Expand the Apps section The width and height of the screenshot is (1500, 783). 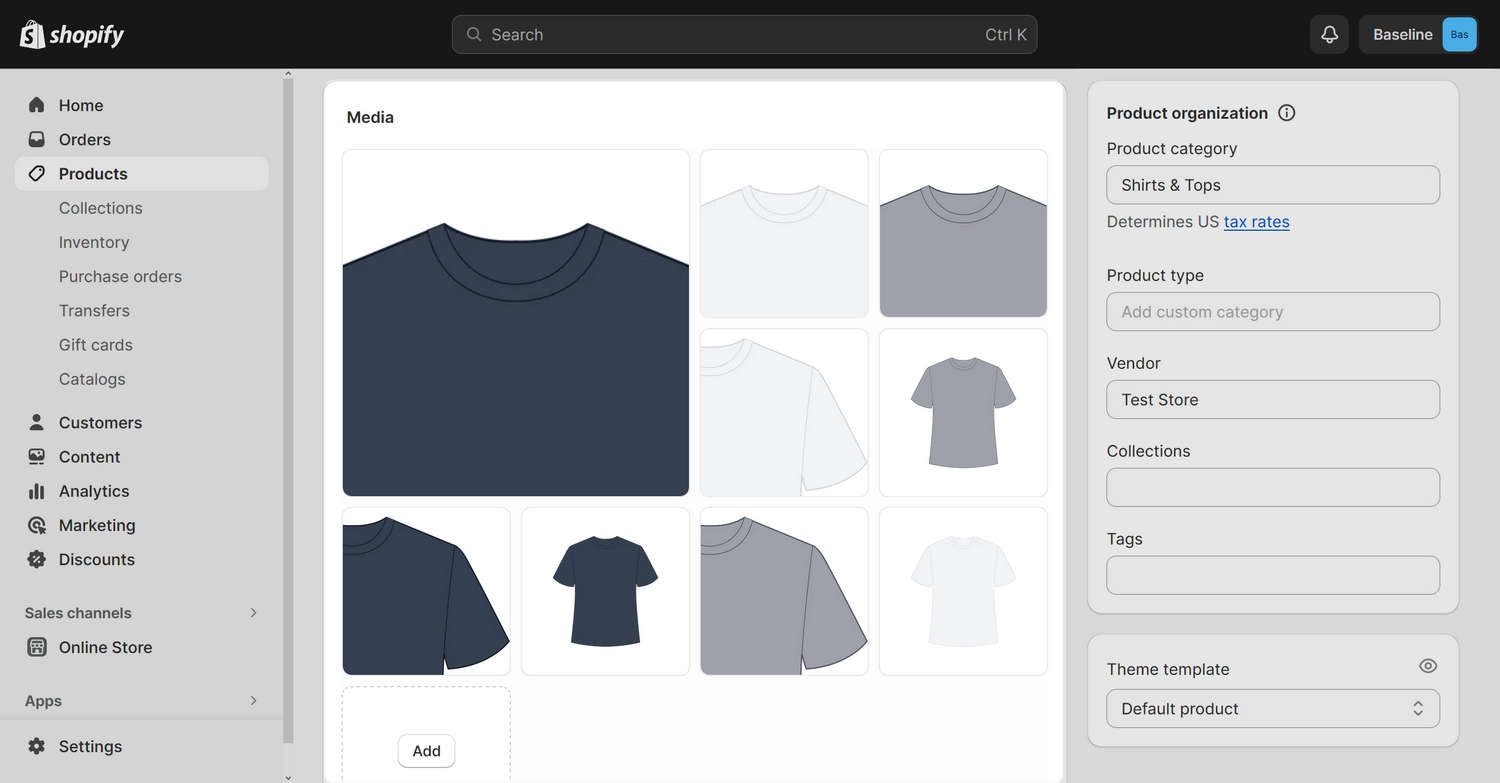point(253,701)
